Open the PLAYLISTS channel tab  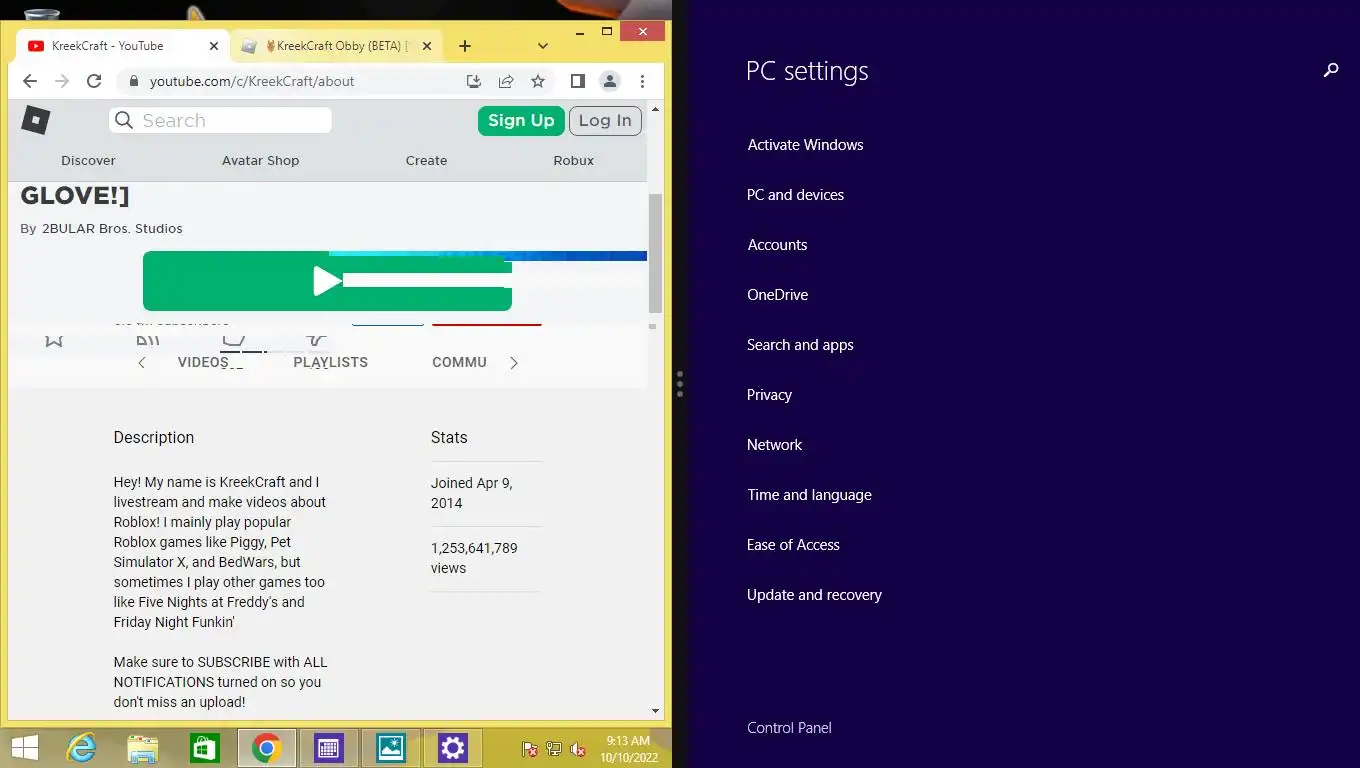click(331, 362)
